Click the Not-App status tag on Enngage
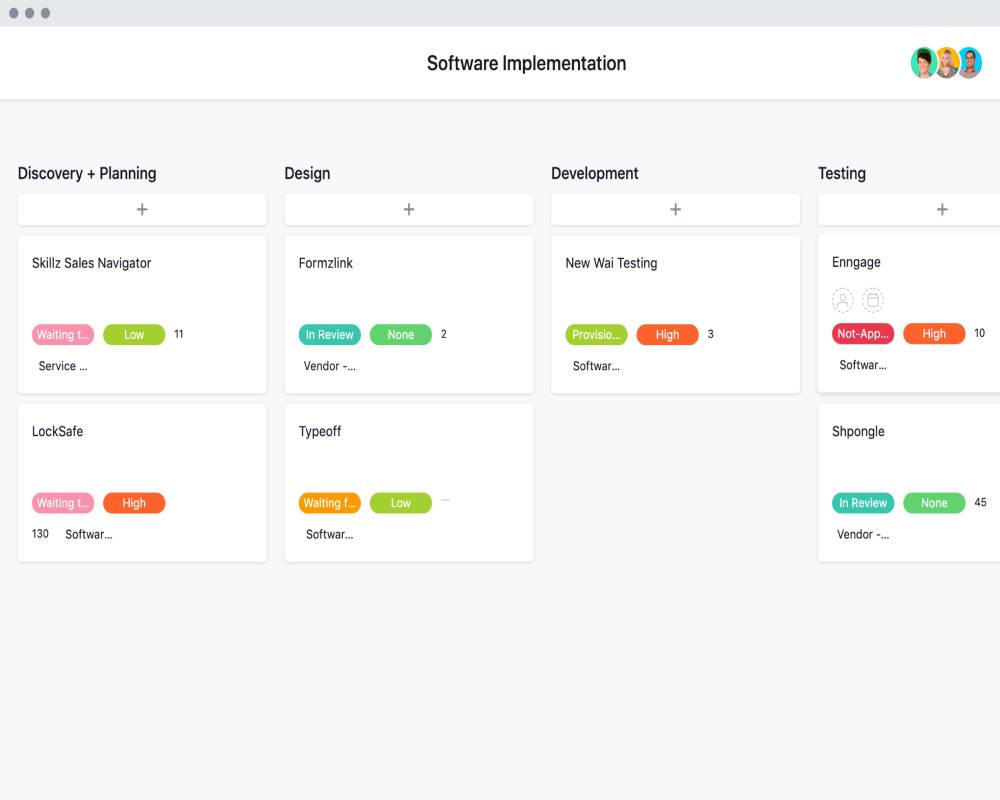 (861, 333)
